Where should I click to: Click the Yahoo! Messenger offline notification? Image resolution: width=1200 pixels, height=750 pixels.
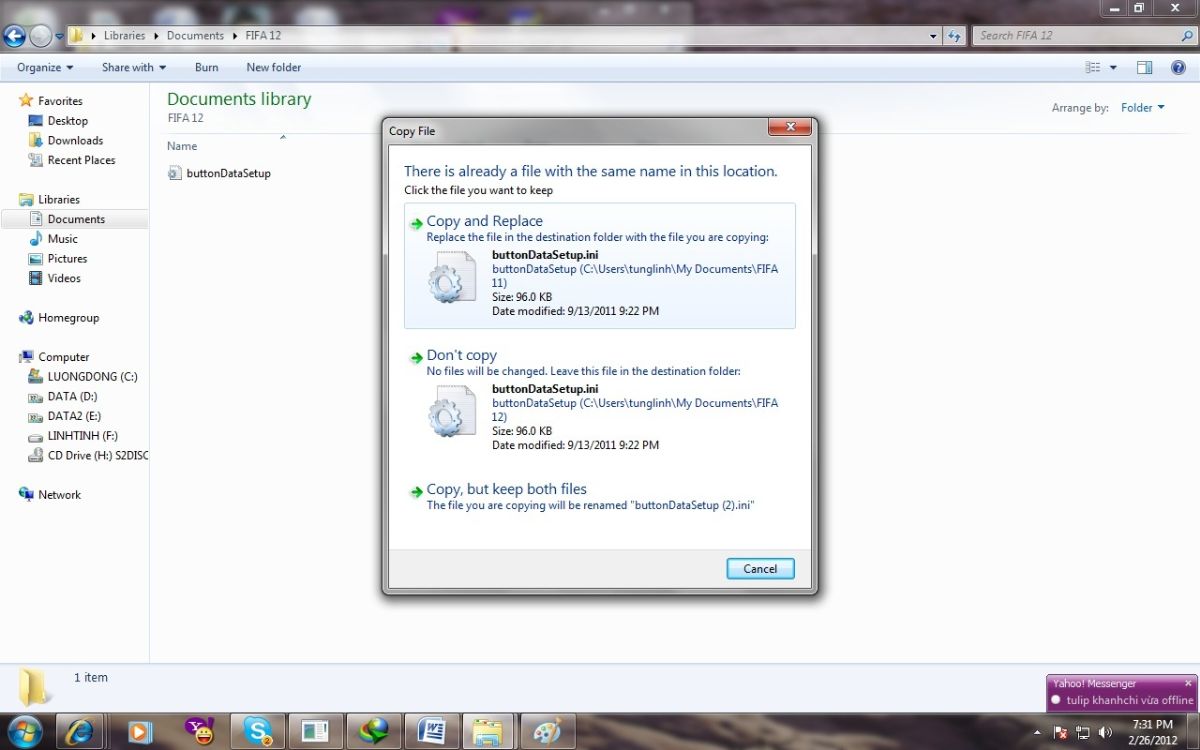click(x=1122, y=692)
